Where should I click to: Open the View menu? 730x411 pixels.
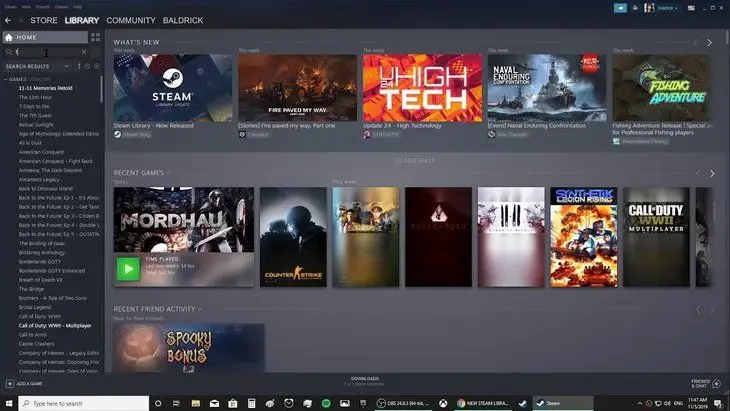[26, 7]
